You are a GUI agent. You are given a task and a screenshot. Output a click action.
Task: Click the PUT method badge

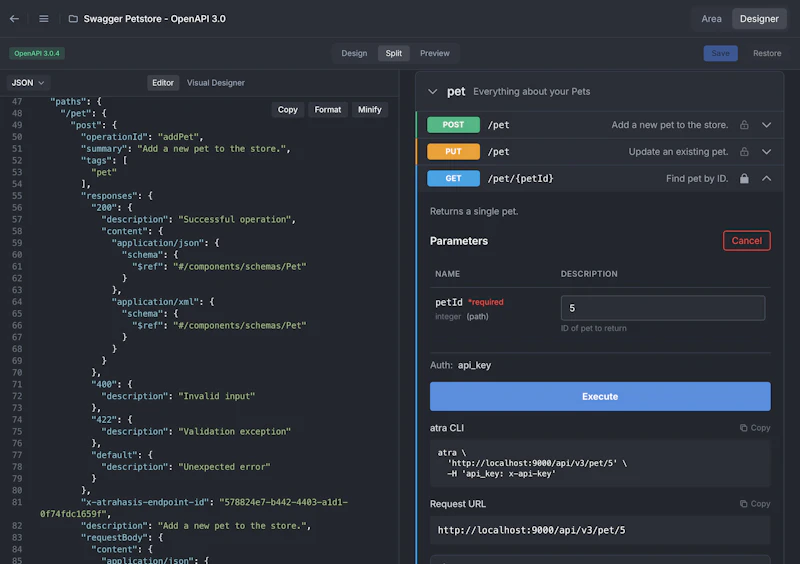(x=453, y=152)
